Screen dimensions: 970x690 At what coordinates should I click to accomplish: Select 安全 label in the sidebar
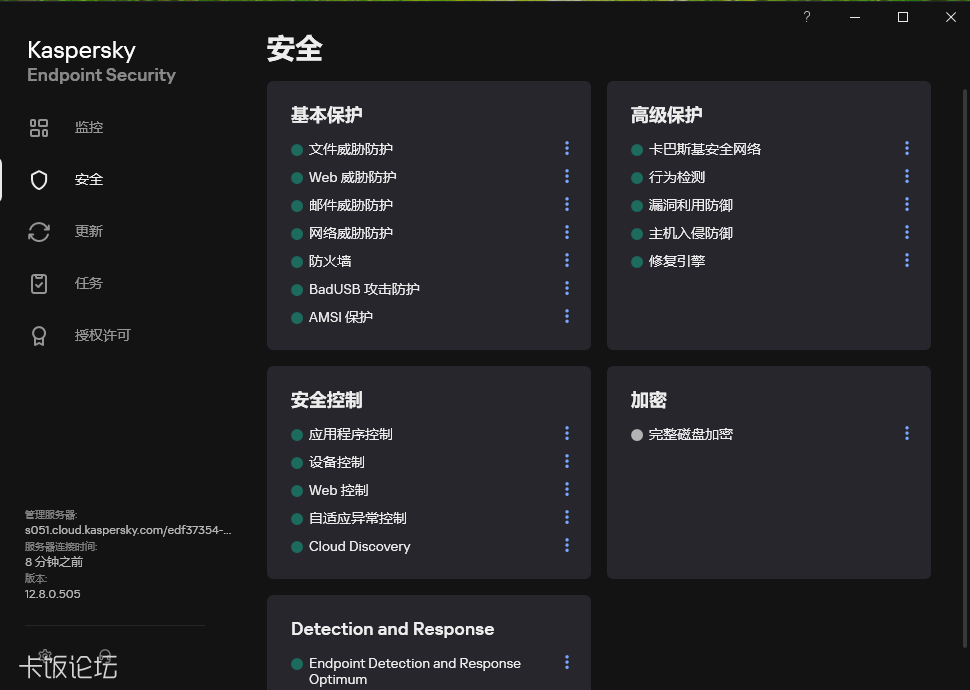point(88,179)
